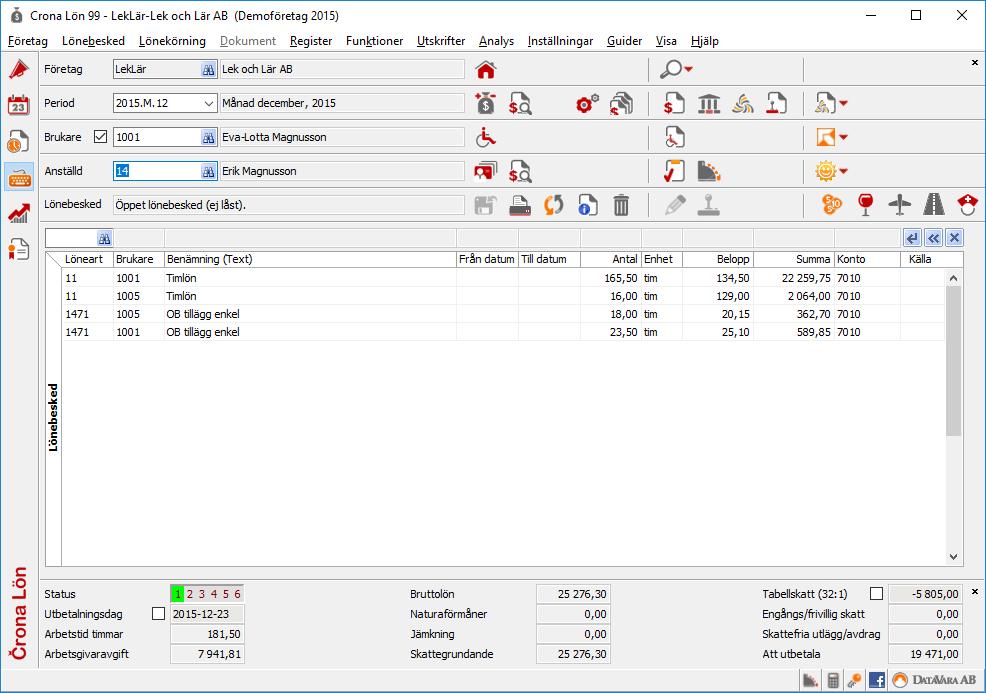Click the document info icon

click(587, 205)
